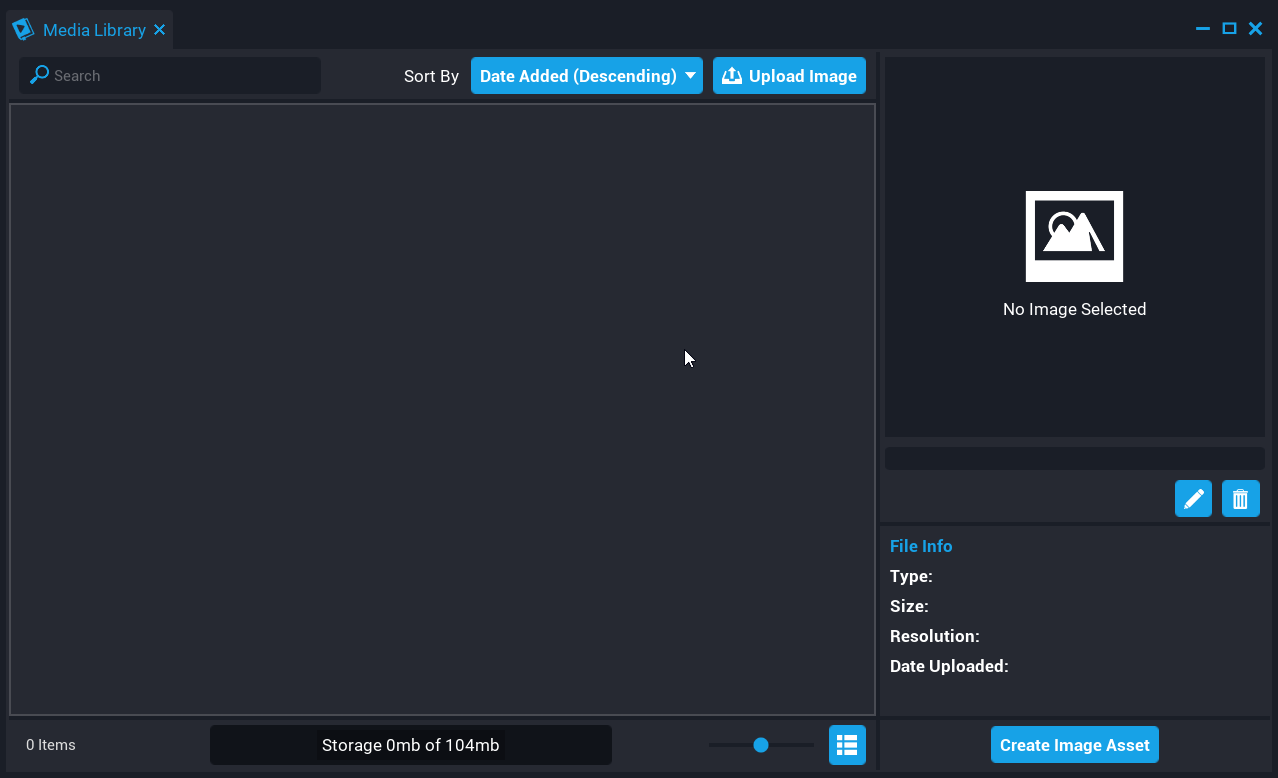
Task: Click the No Image Selected placeholder picture
Action: (1074, 236)
